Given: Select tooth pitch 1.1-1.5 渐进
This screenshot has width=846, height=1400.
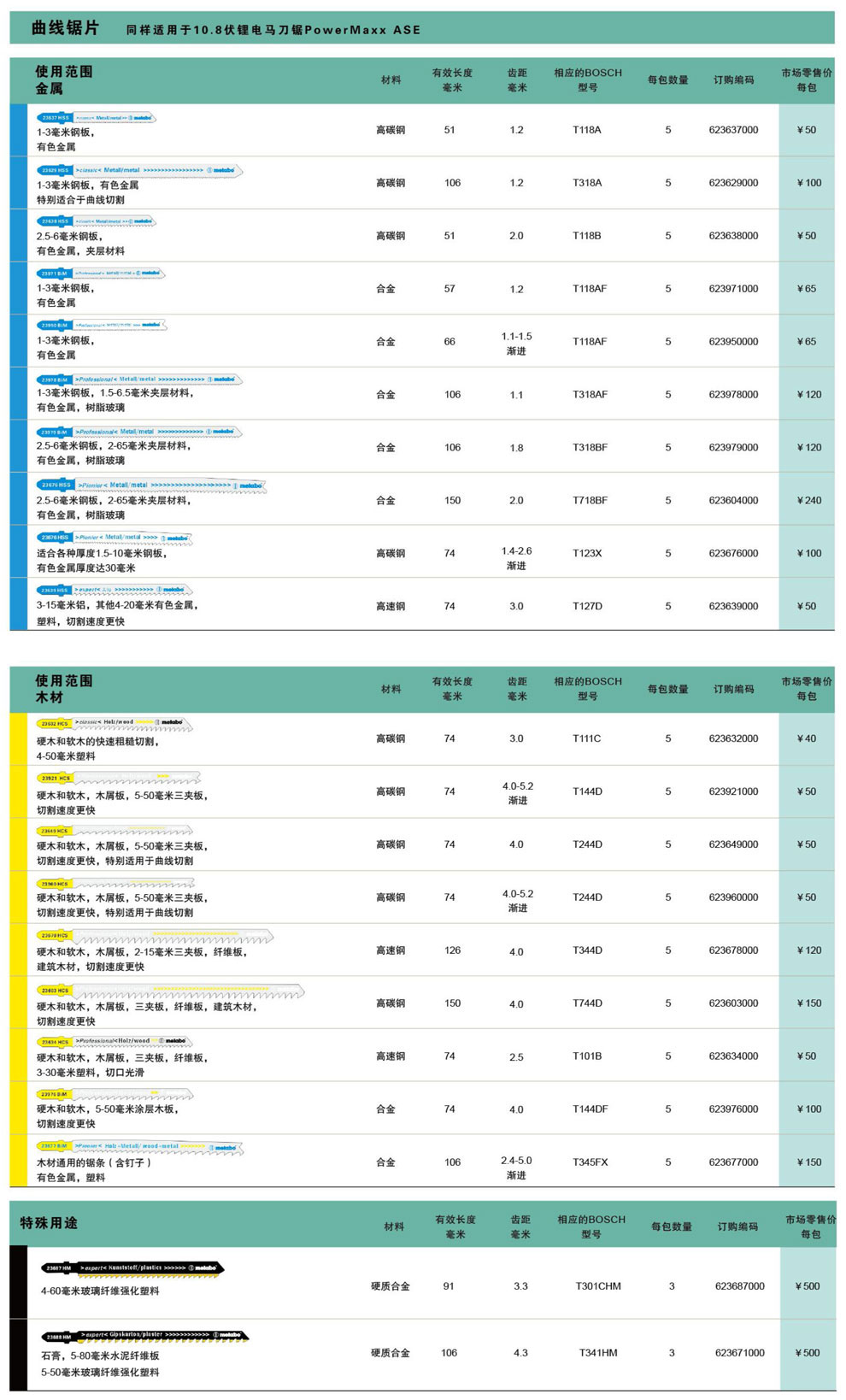Looking at the screenshot, I should click(x=516, y=344).
